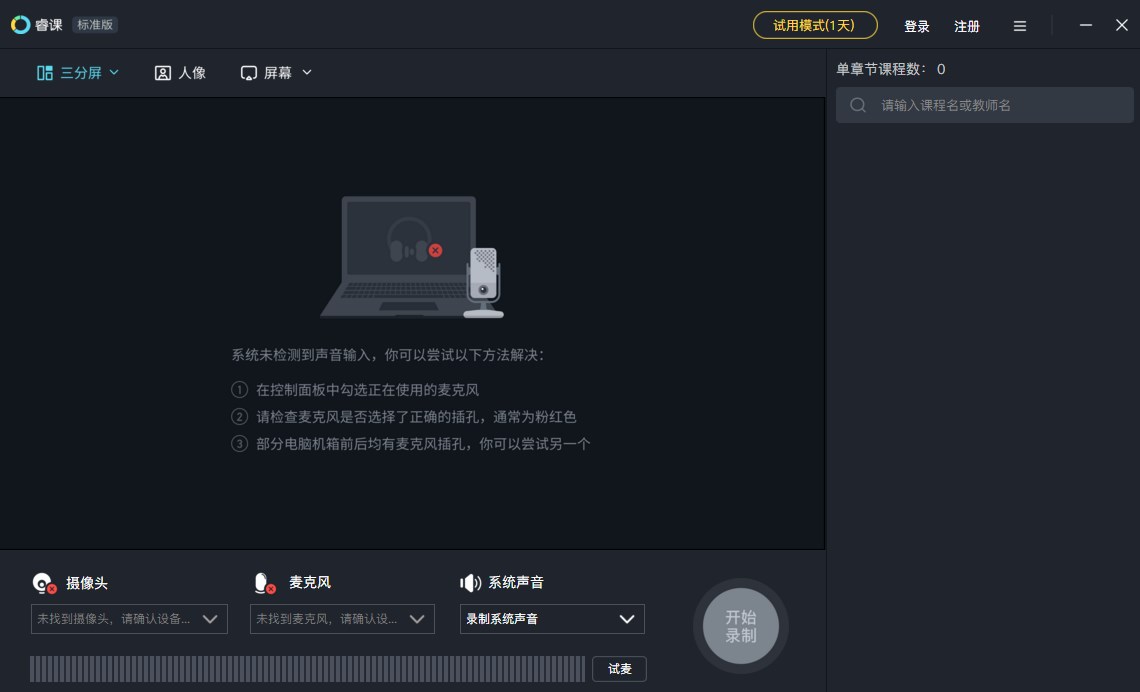
Task: Click the microphone volume level bar
Action: 307,669
